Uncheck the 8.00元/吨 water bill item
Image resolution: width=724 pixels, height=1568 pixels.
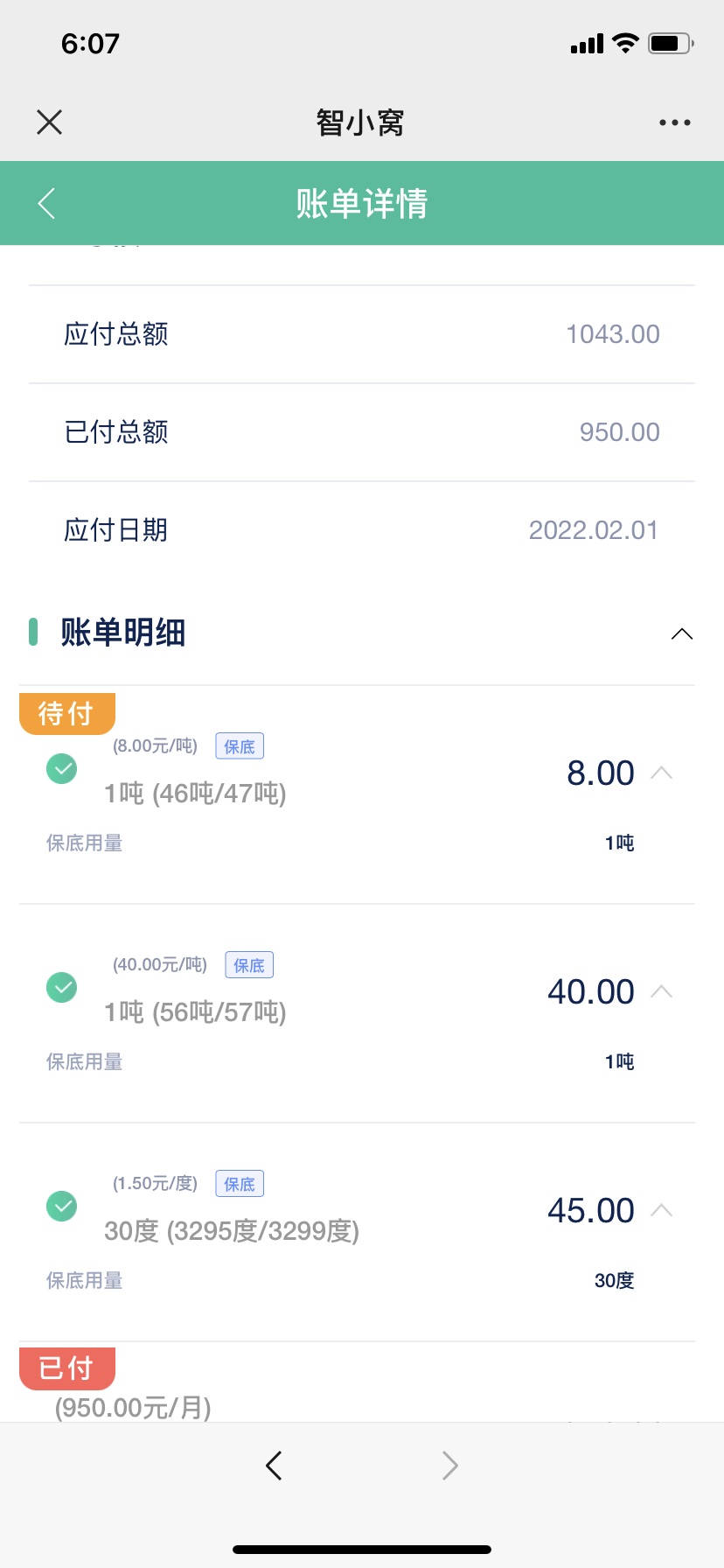[x=61, y=769]
